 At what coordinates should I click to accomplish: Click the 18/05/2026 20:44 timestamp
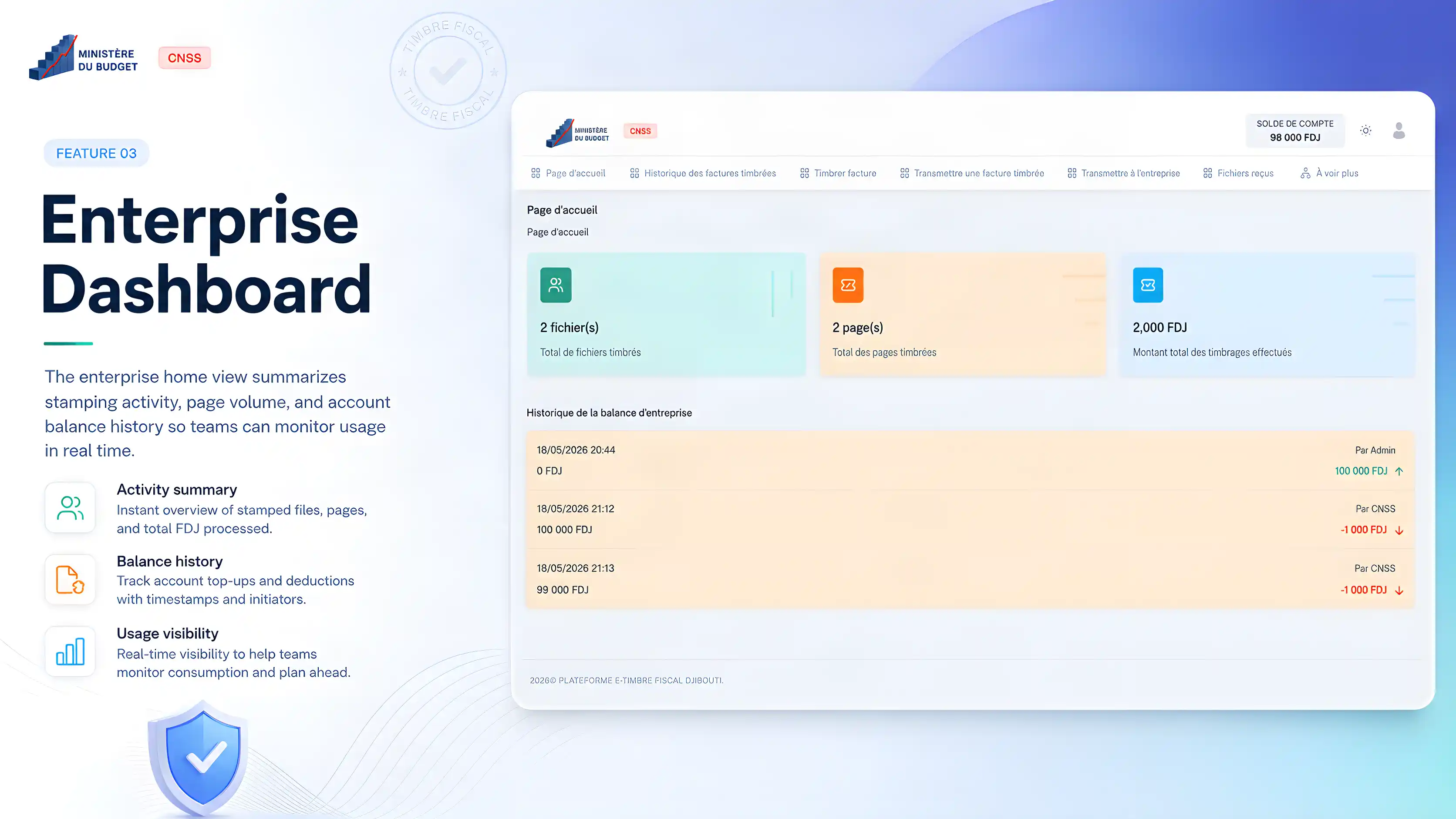576,450
